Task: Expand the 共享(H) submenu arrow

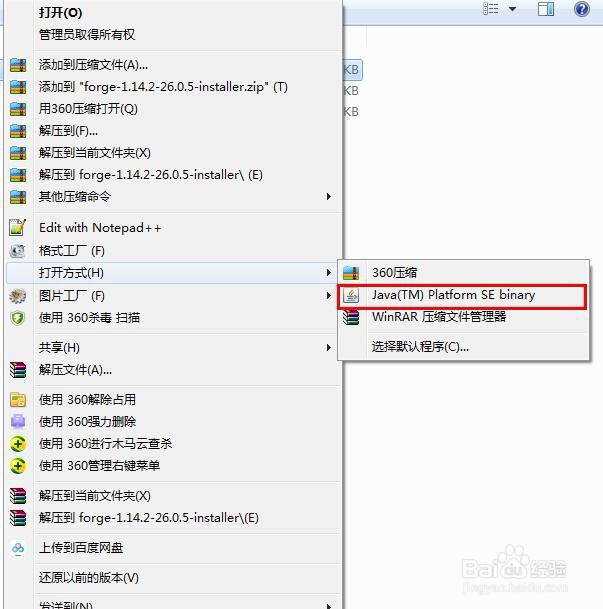Action: coord(328,348)
